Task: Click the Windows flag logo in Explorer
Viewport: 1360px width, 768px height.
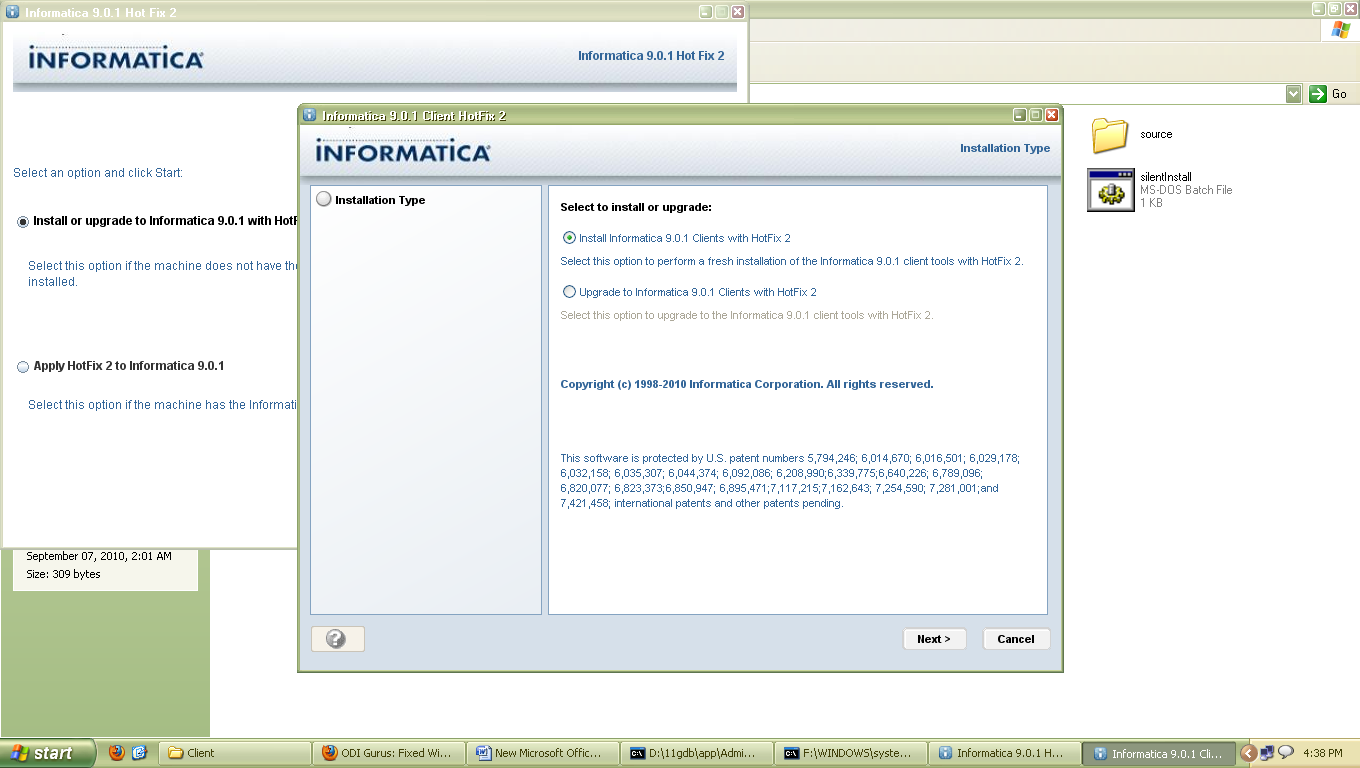Action: click(1340, 30)
